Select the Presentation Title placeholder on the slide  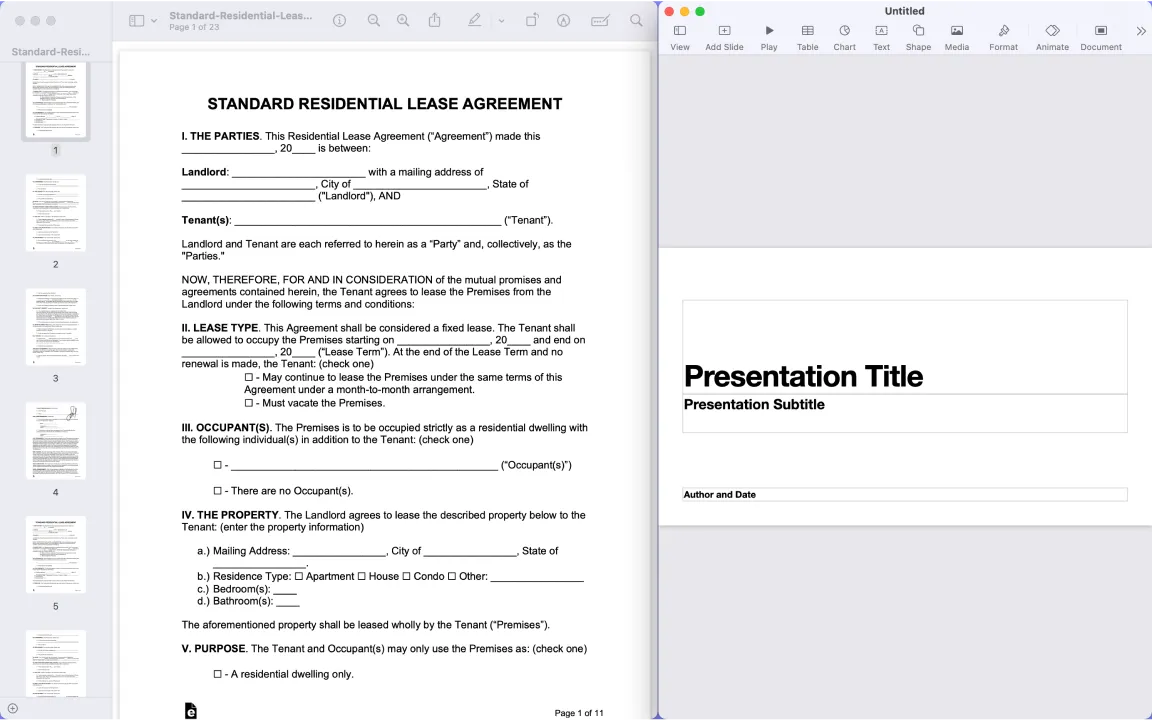tap(904, 347)
